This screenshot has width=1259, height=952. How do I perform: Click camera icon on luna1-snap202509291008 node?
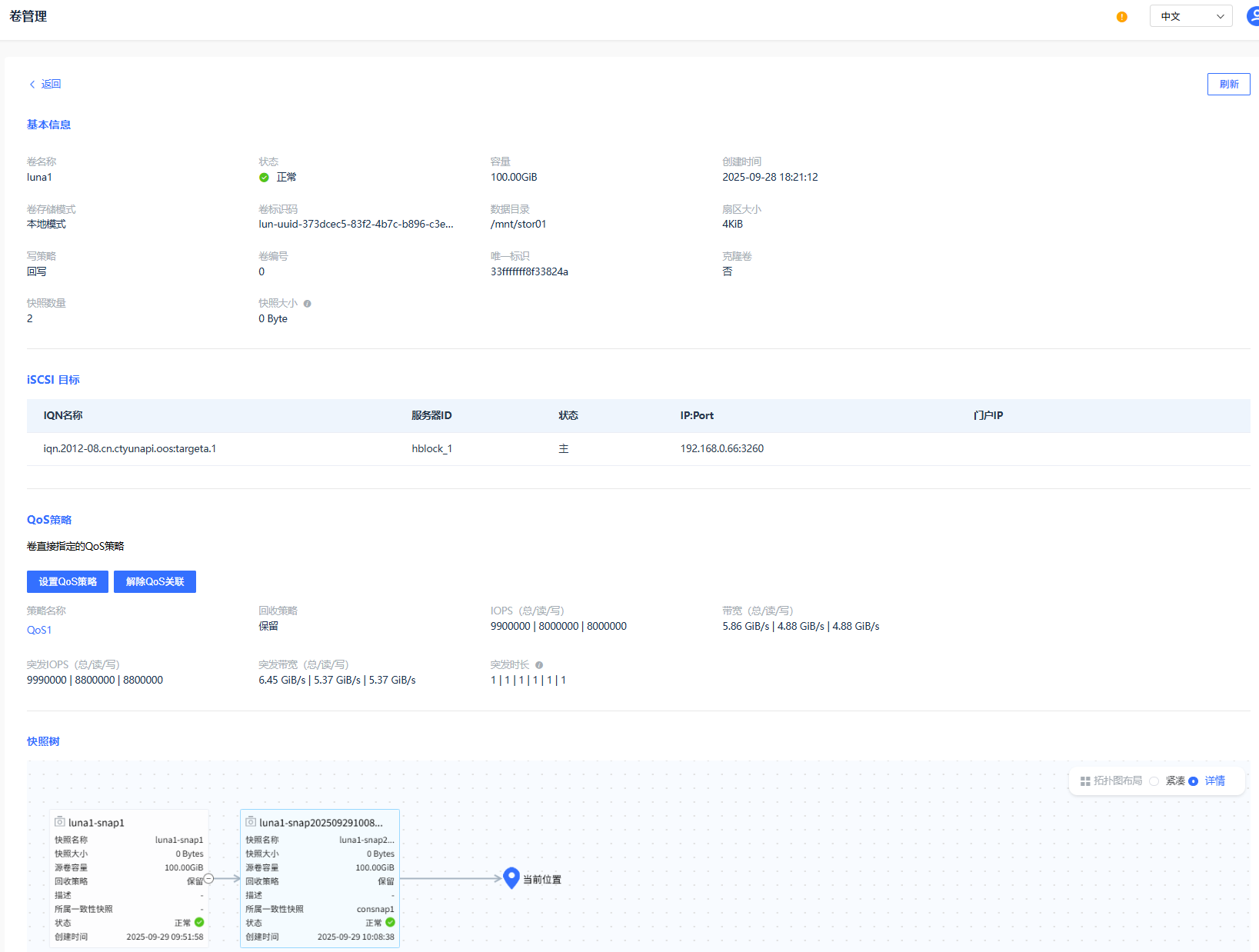tap(251, 822)
